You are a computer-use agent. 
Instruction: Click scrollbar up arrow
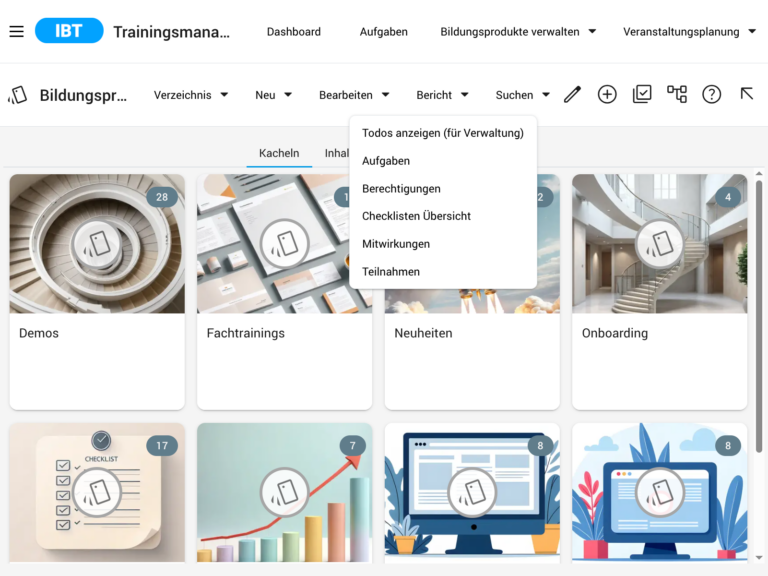[x=759, y=174]
